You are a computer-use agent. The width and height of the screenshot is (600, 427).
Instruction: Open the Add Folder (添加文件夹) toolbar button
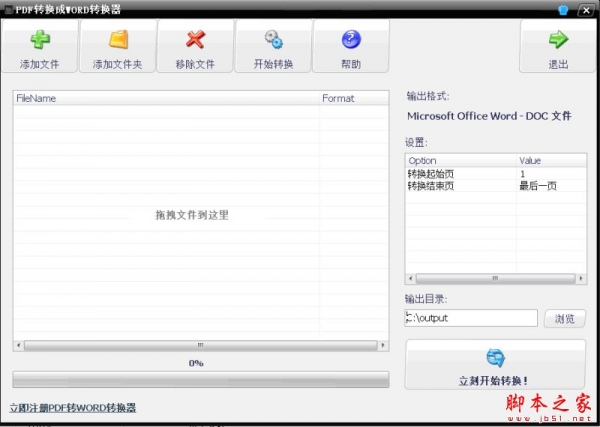117,46
